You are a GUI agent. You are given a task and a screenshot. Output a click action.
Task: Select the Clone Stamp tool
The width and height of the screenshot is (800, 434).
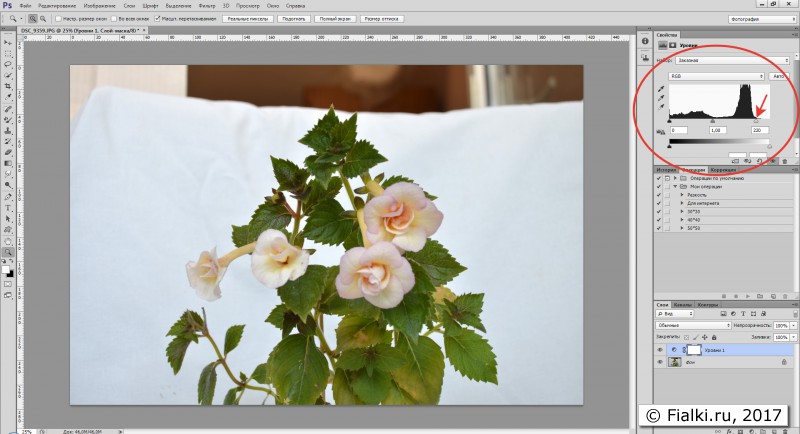[8, 131]
